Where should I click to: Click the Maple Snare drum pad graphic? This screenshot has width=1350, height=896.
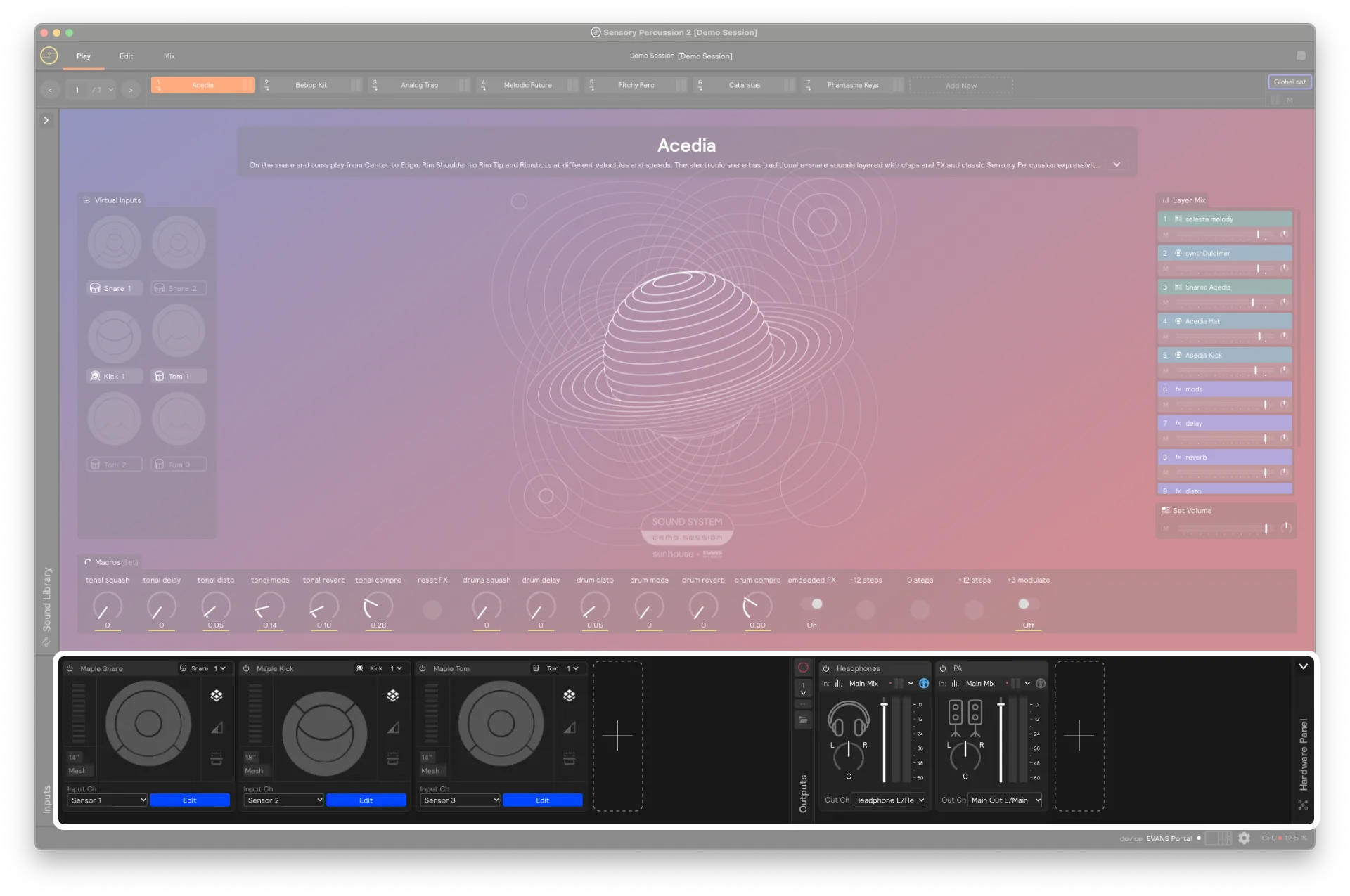148,723
